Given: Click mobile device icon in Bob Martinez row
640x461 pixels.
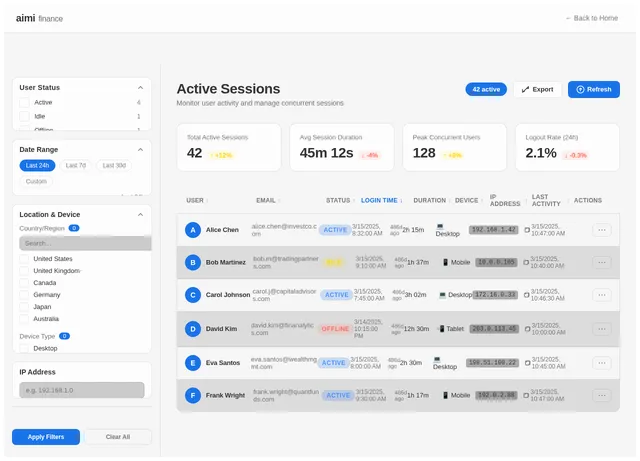Looking at the screenshot, I should [445, 262].
